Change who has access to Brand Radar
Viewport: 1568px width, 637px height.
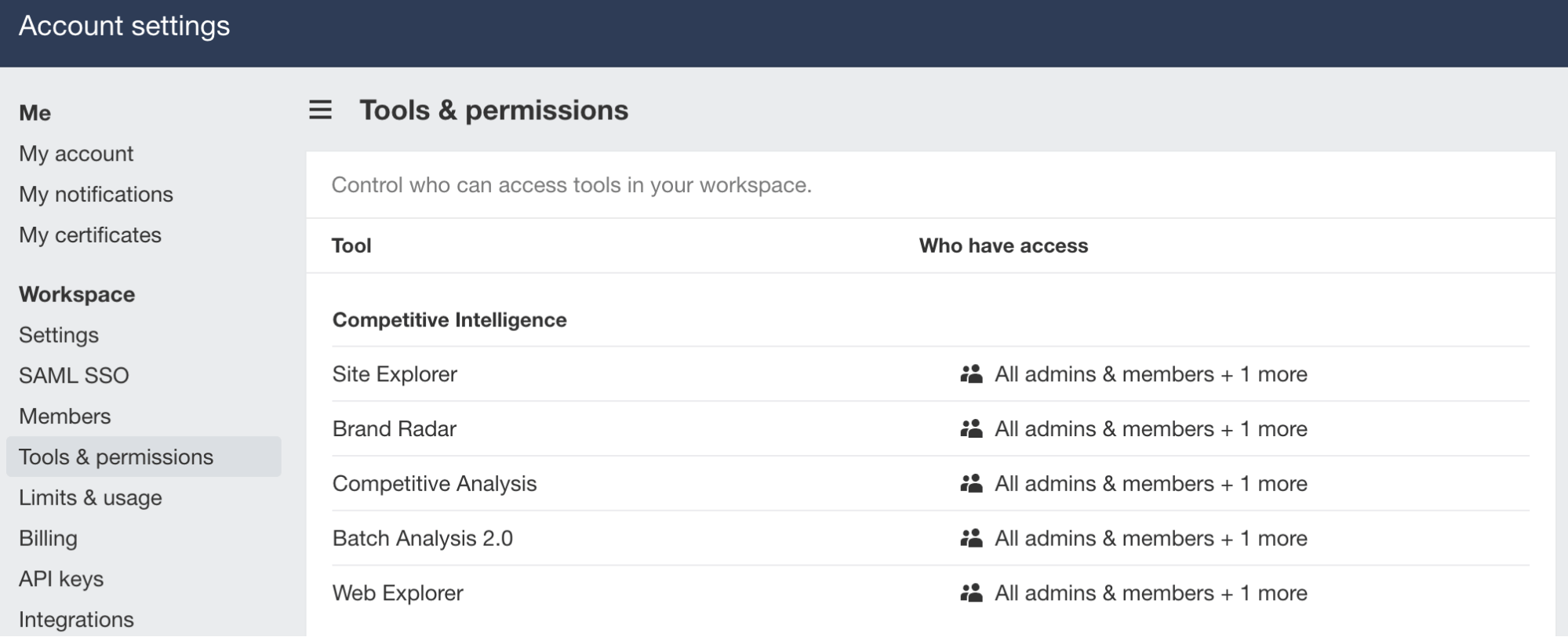[1150, 428]
